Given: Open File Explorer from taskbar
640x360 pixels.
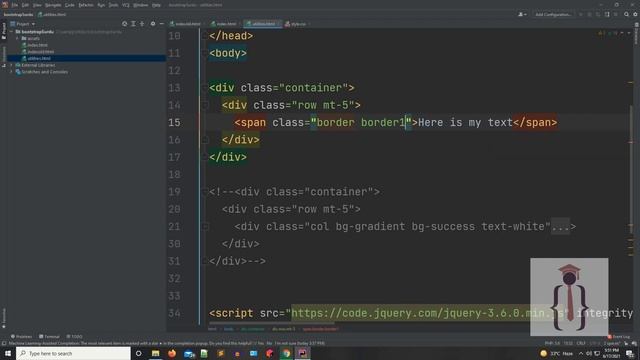Looking at the screenshot, I should (156, 353).
